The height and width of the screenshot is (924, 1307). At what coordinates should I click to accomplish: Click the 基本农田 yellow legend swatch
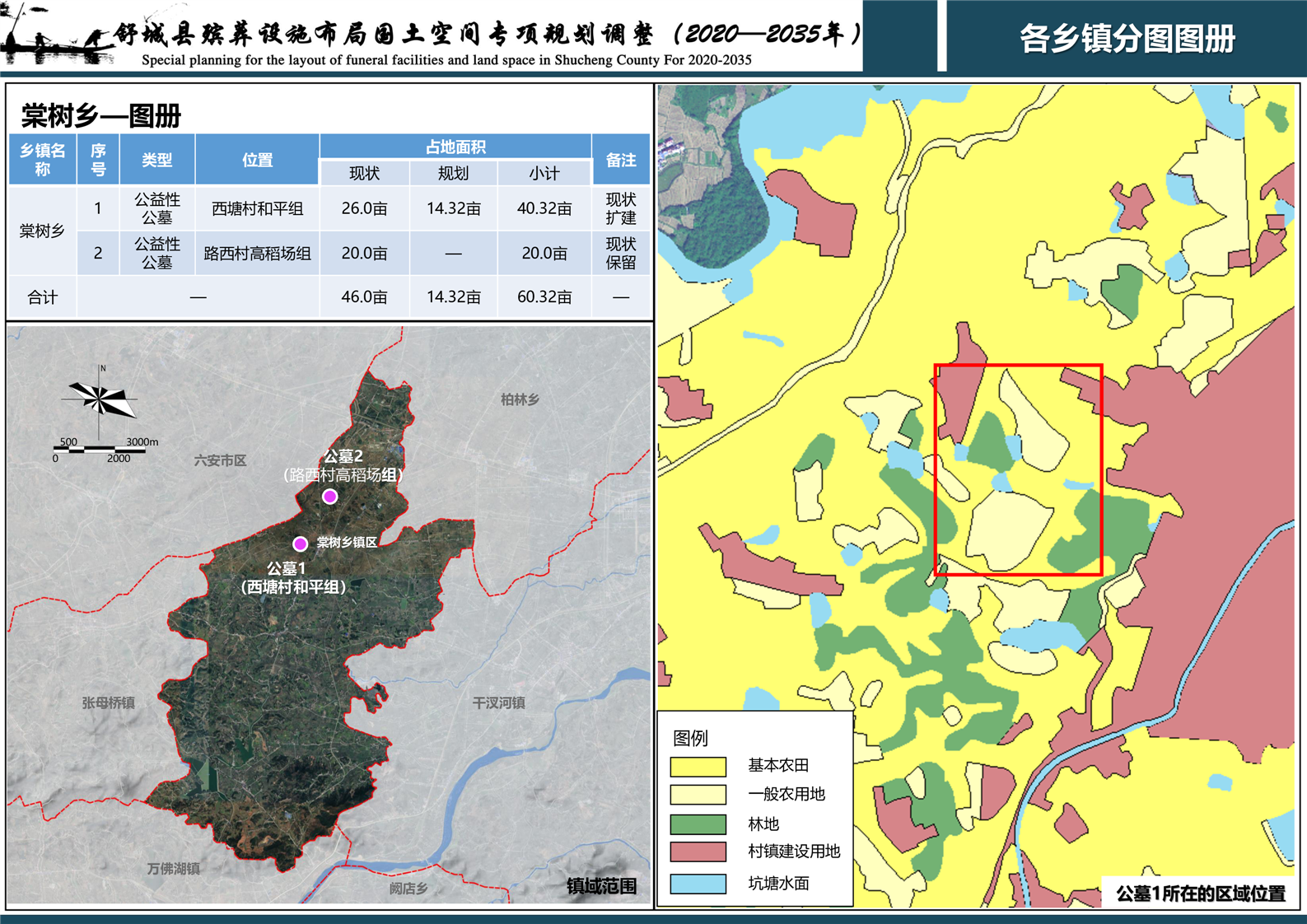click(698, 766)
